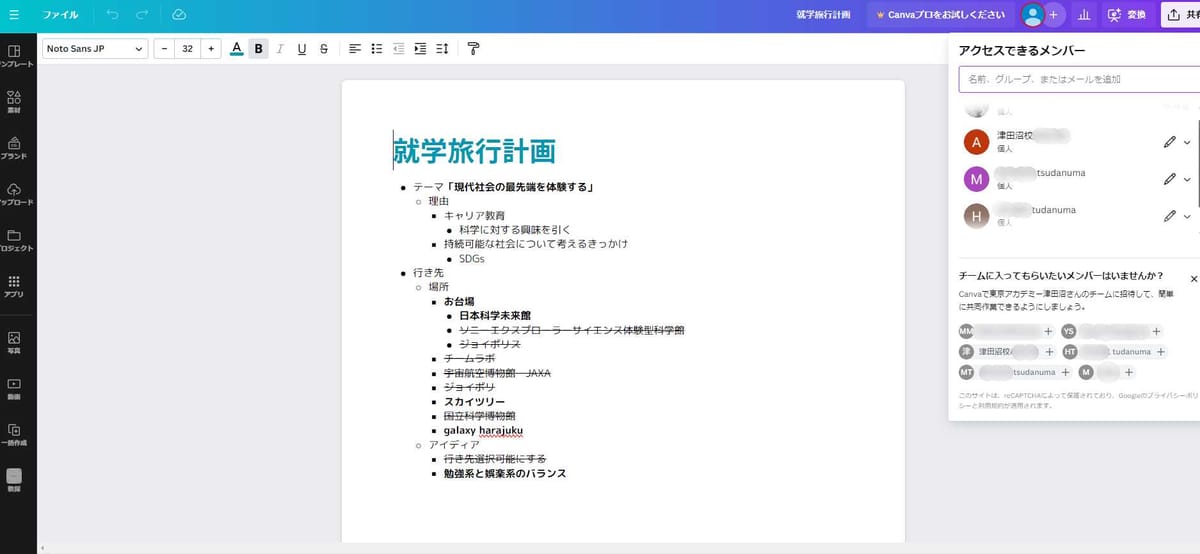This screenshot has height=554, width=1200.
Task: Click the line 日本科学未来館
Action: (495, 315)
